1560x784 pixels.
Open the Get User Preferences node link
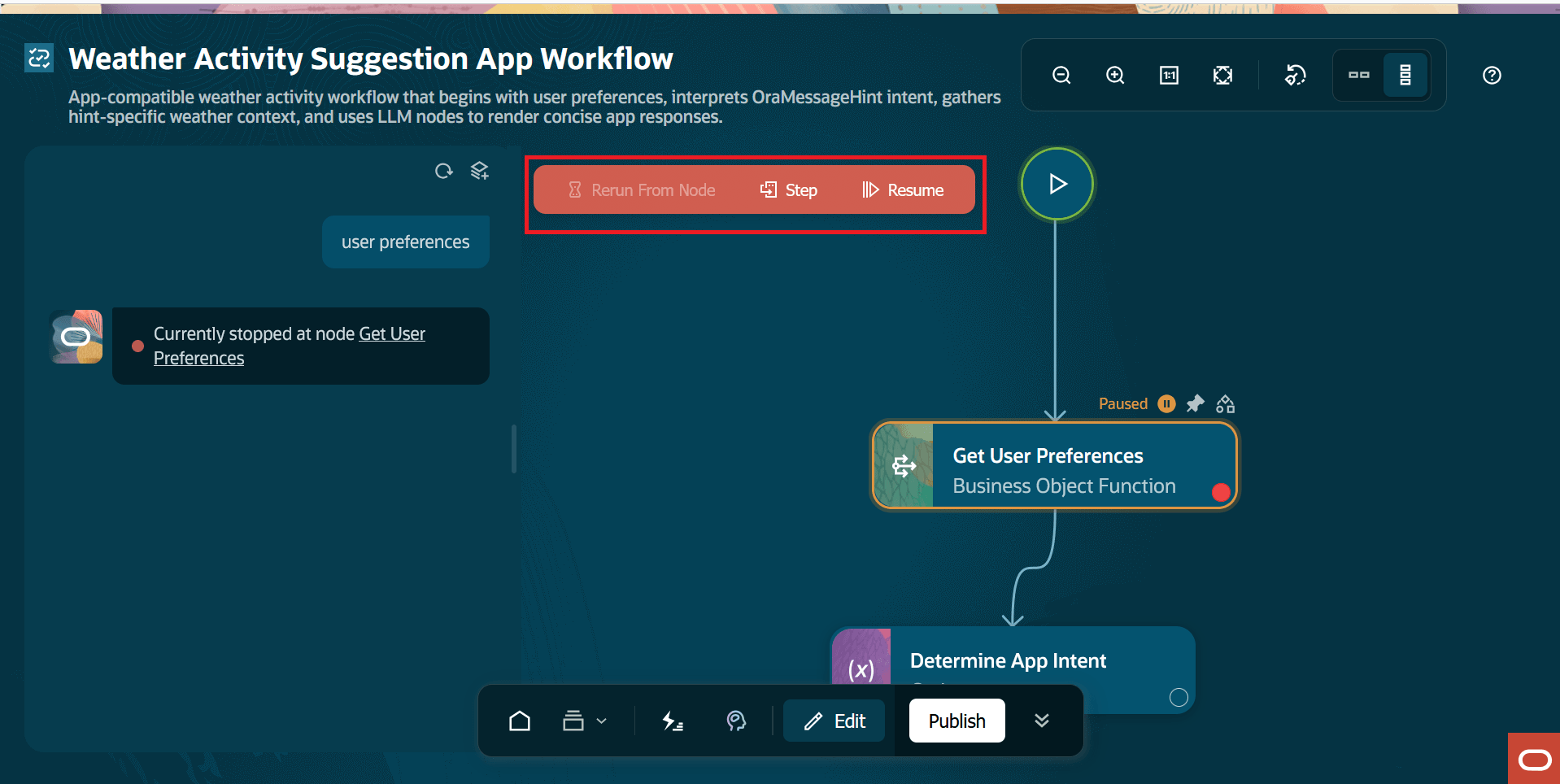pos(290,346)
